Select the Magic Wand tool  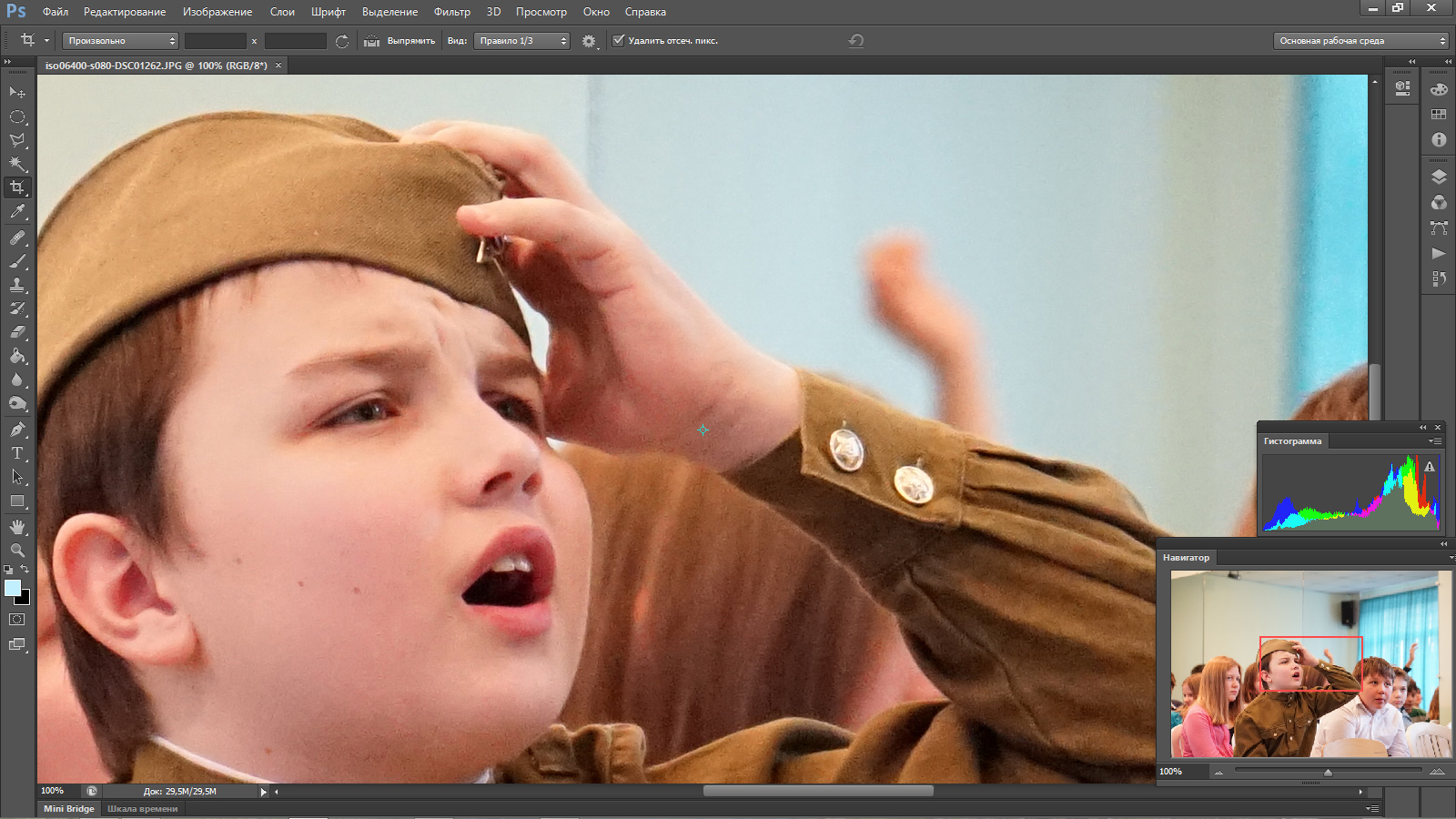tap(17, 164)
